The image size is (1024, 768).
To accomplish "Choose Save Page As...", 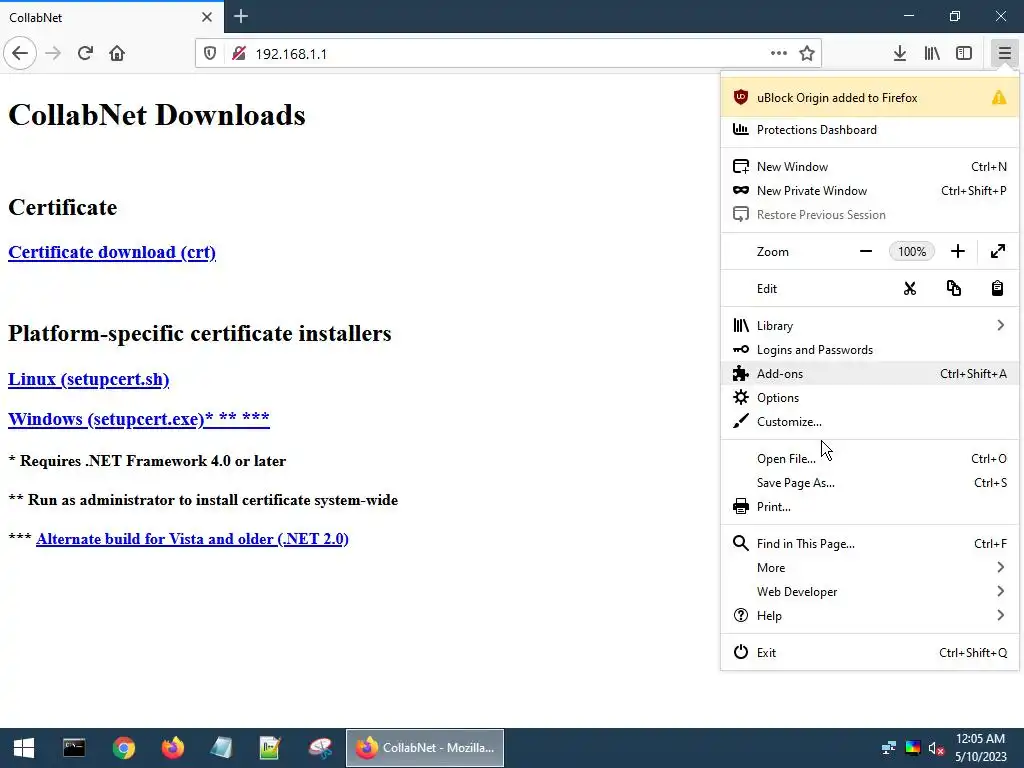I will (x=869, y=483).
